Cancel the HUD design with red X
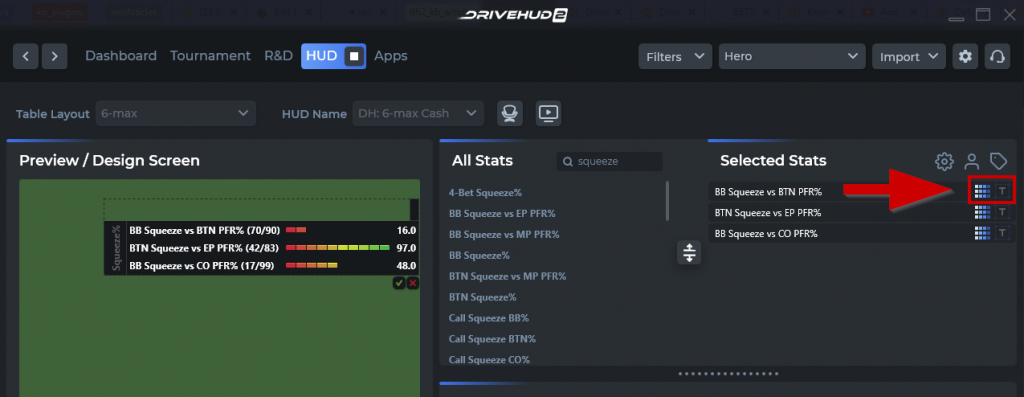 coord(413,283)
